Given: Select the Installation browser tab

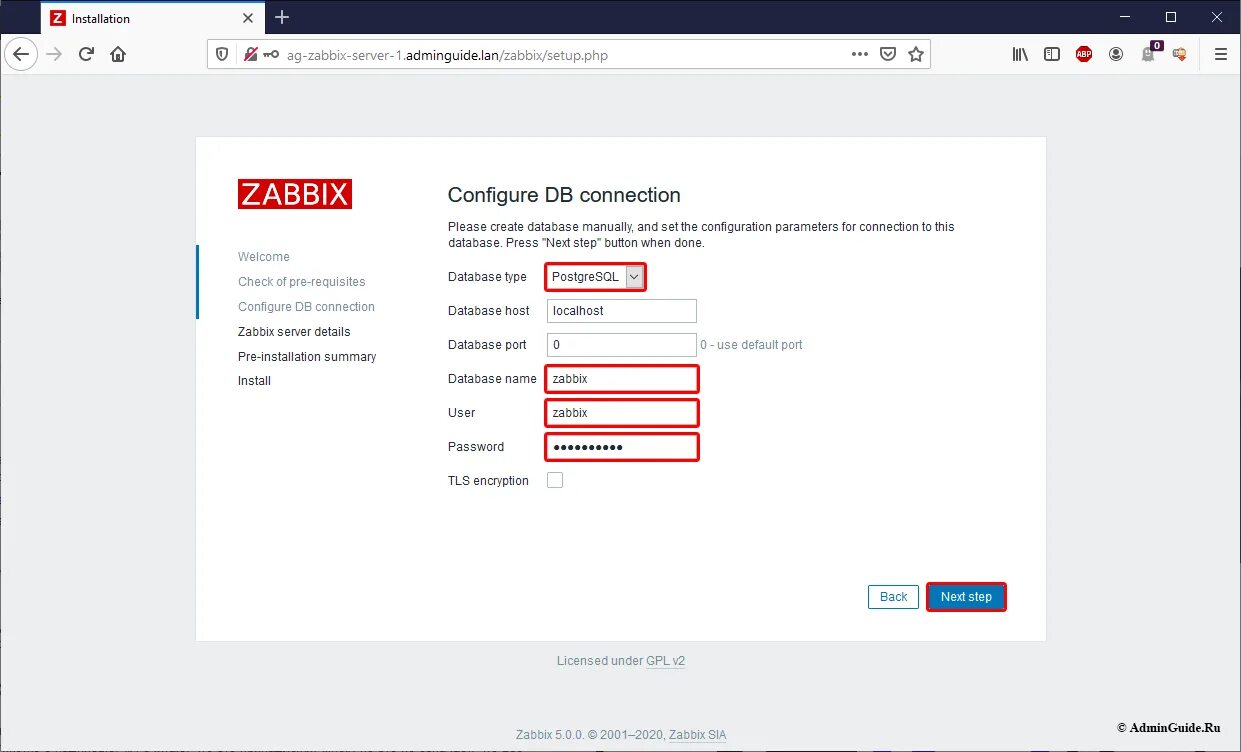Looking at the screenshot, I should [153, 18].
